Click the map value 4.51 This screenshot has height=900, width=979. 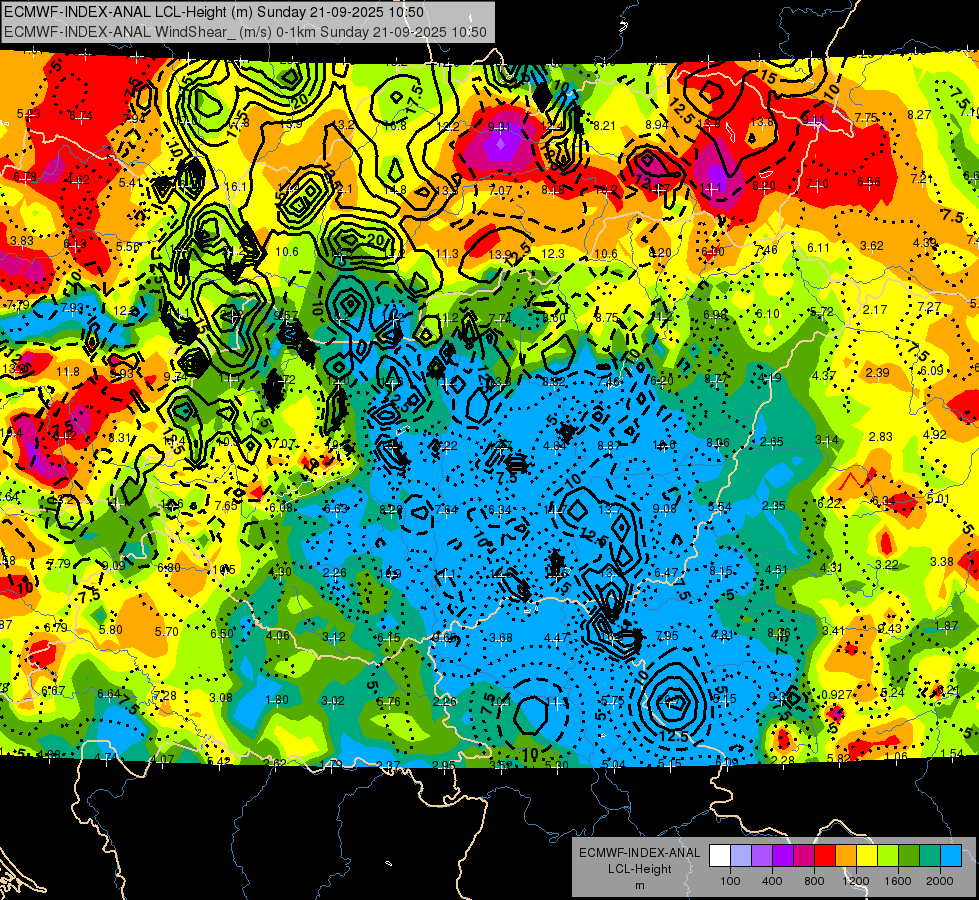pos(776,570)
